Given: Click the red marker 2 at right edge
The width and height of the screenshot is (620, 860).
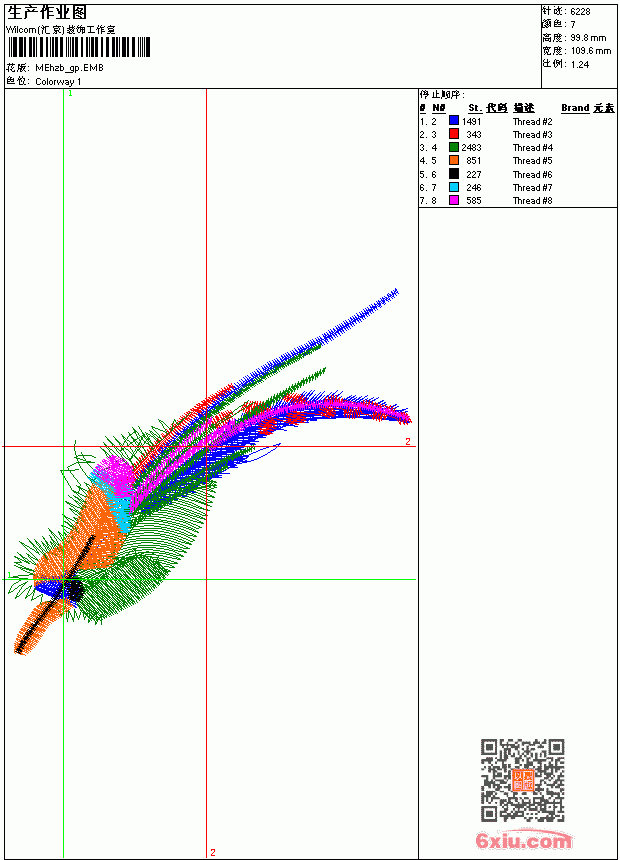Looking at the screenshot, I should [x=408, y=441].
